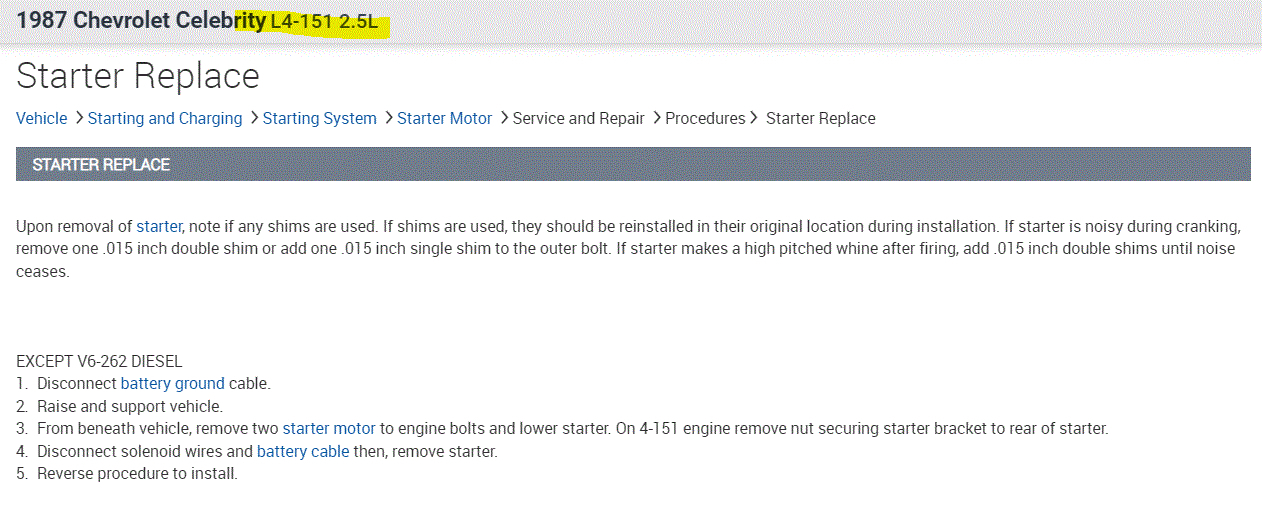Open the Vehicle breadcrumb link

[41, 118]
